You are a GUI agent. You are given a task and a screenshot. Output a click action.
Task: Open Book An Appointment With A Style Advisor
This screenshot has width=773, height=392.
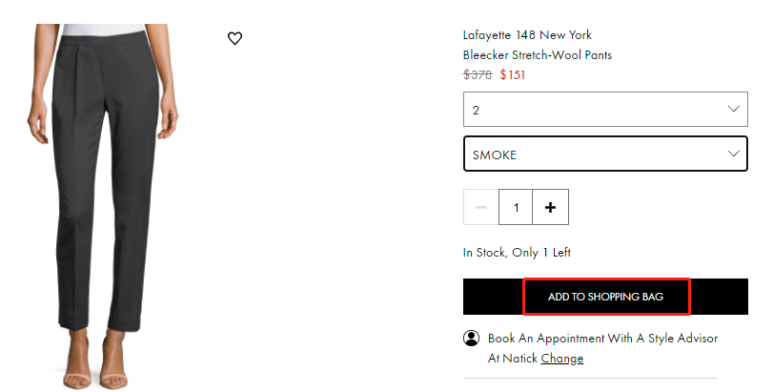602,338
